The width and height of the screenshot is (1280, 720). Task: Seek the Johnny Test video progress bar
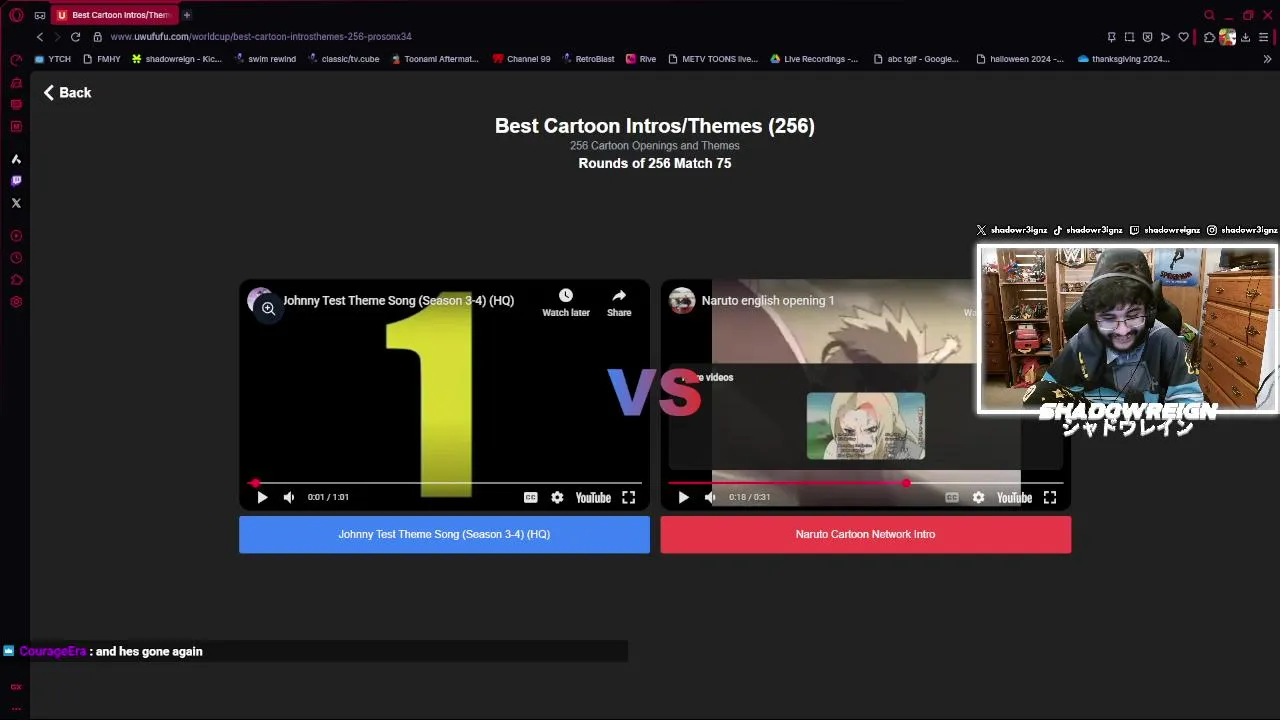pos(444,483)
